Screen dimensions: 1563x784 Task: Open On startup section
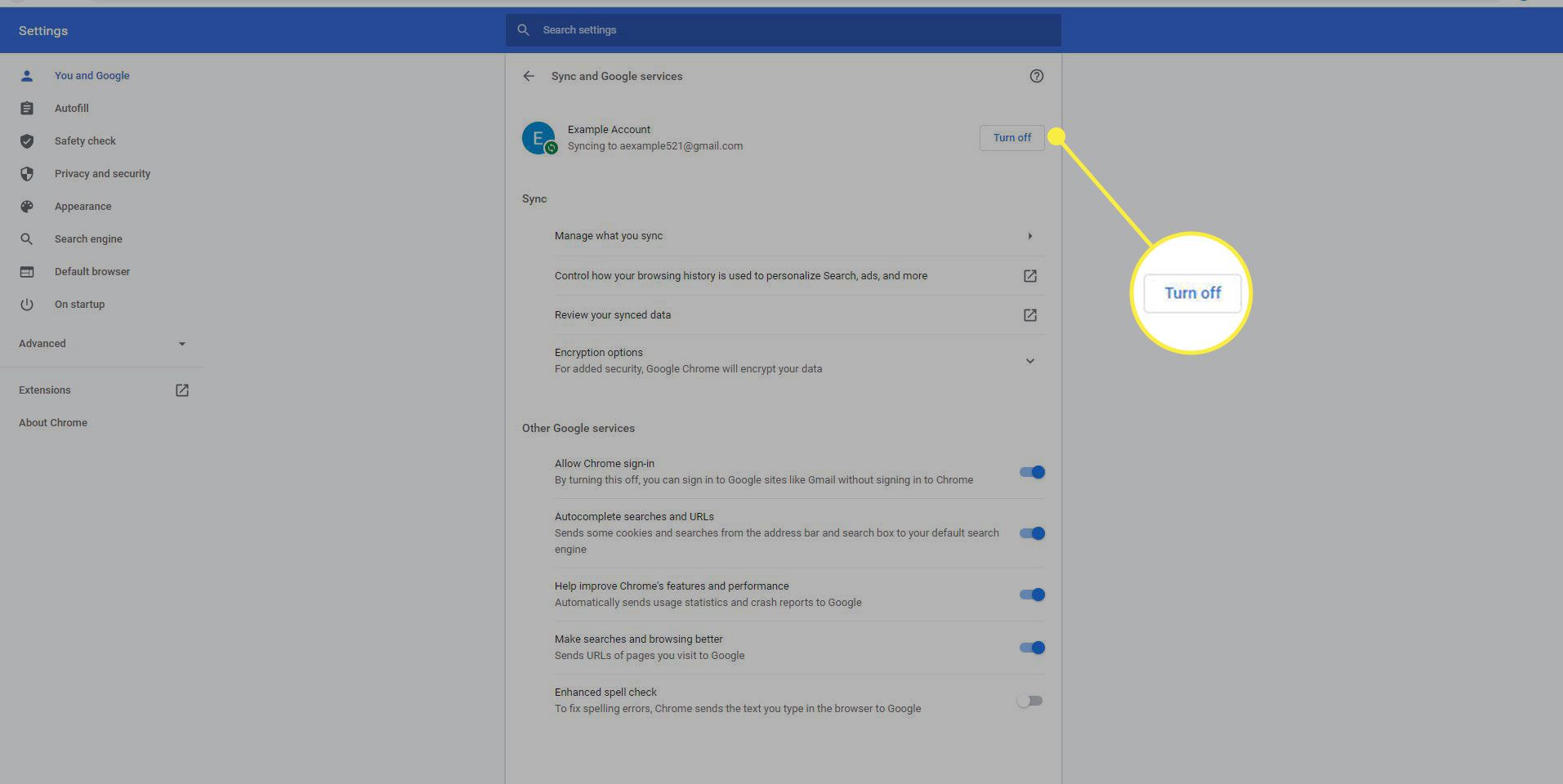(x=79, y=305)
